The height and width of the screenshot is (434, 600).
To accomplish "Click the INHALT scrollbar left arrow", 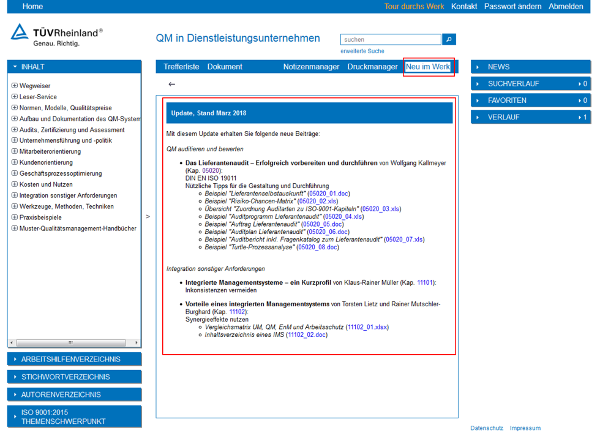I will pyautogui.click(x=12, y=343).
